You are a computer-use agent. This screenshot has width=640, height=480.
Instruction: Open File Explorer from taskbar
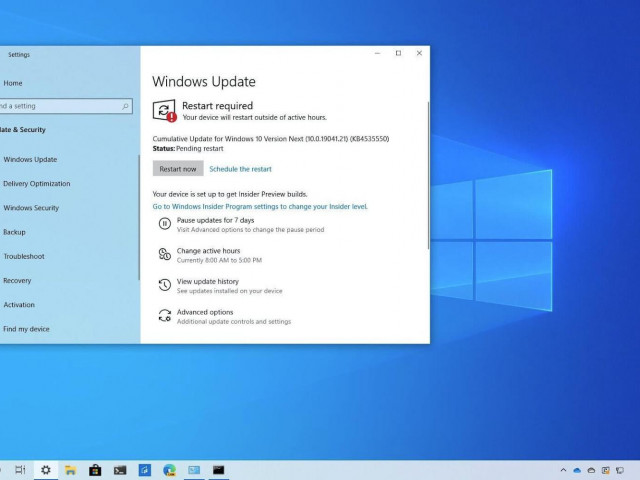tap(70, 470)
